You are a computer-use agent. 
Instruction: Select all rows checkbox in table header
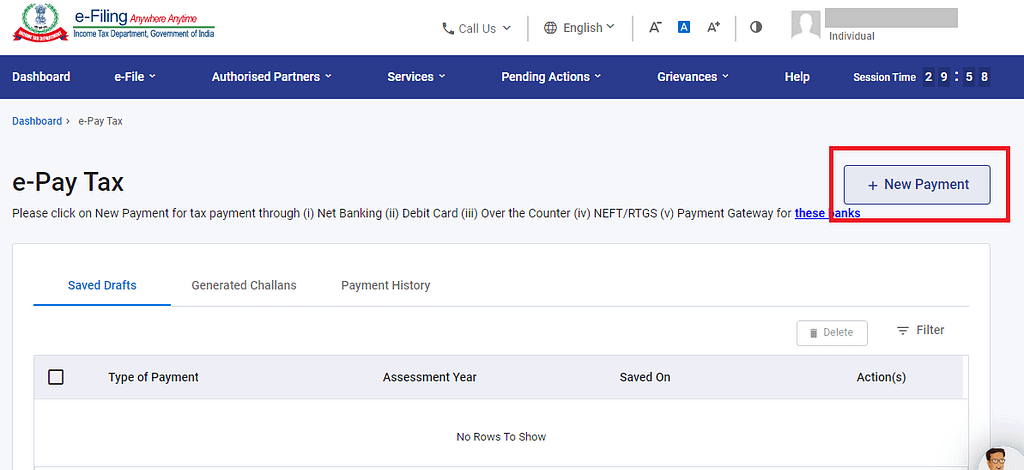(x=56, y=377)
